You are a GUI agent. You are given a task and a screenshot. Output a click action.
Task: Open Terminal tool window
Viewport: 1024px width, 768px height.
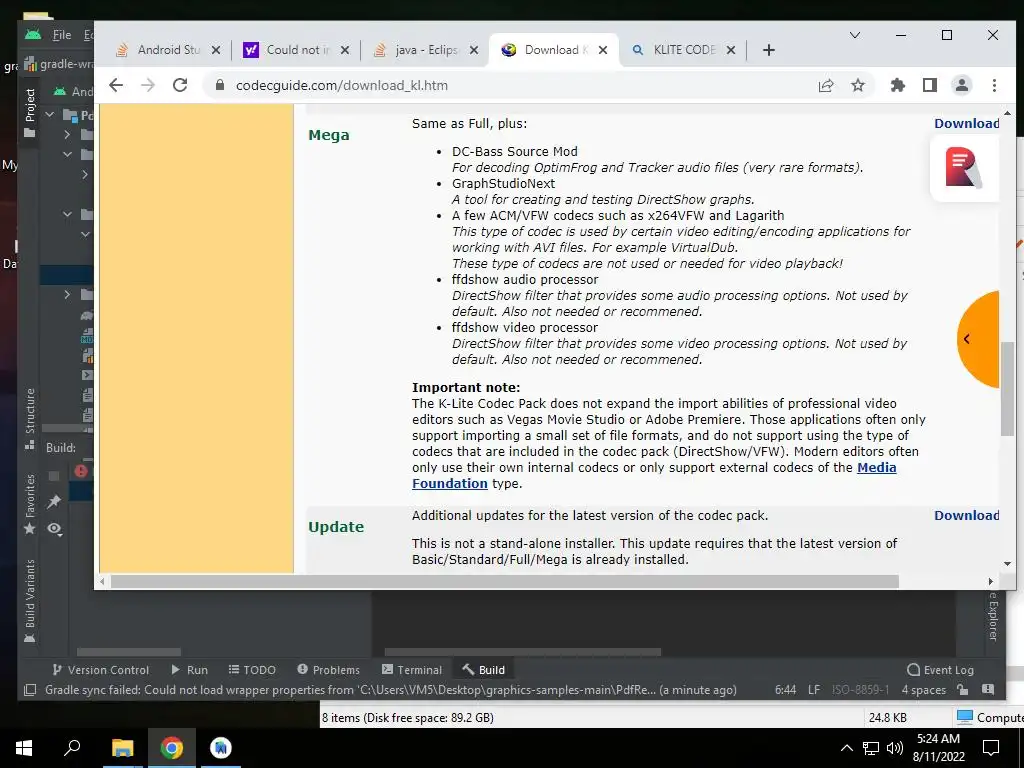coord(412,669)
